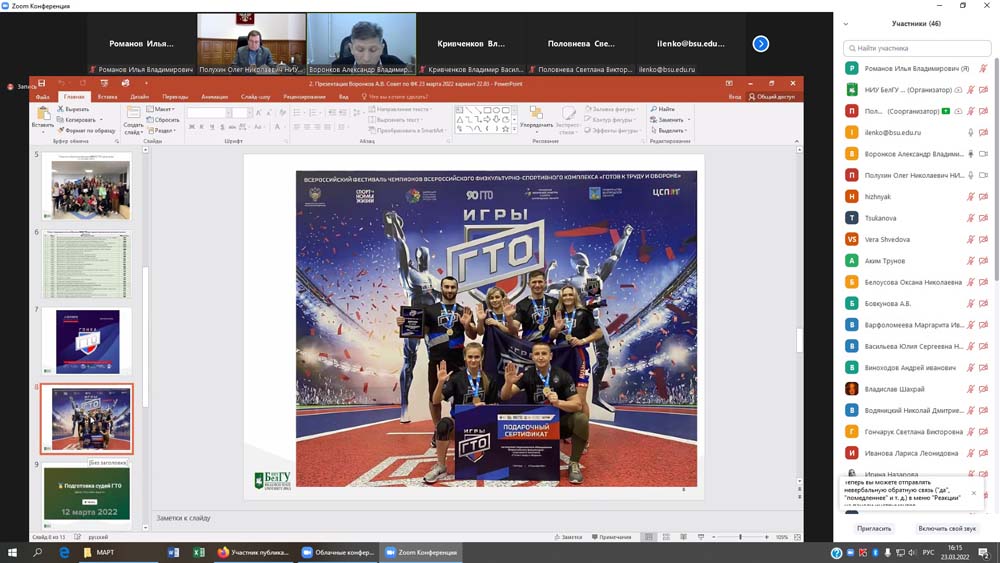The height and width of the screenshot is (563, 1000).
Task: Click the Найти search tool in ribbon
Action: 663,109
